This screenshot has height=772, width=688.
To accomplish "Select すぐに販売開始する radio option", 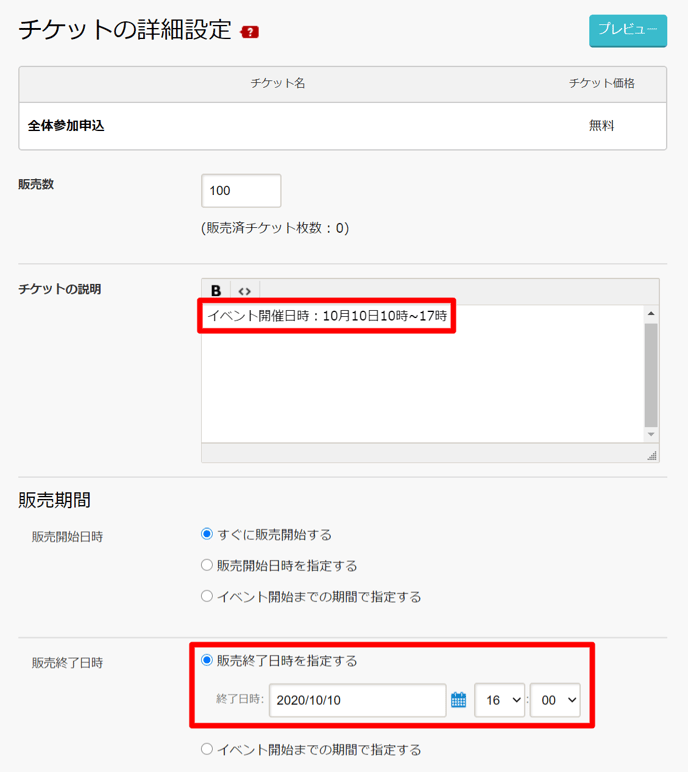I will pyautogui.click(x=207, y=535).
